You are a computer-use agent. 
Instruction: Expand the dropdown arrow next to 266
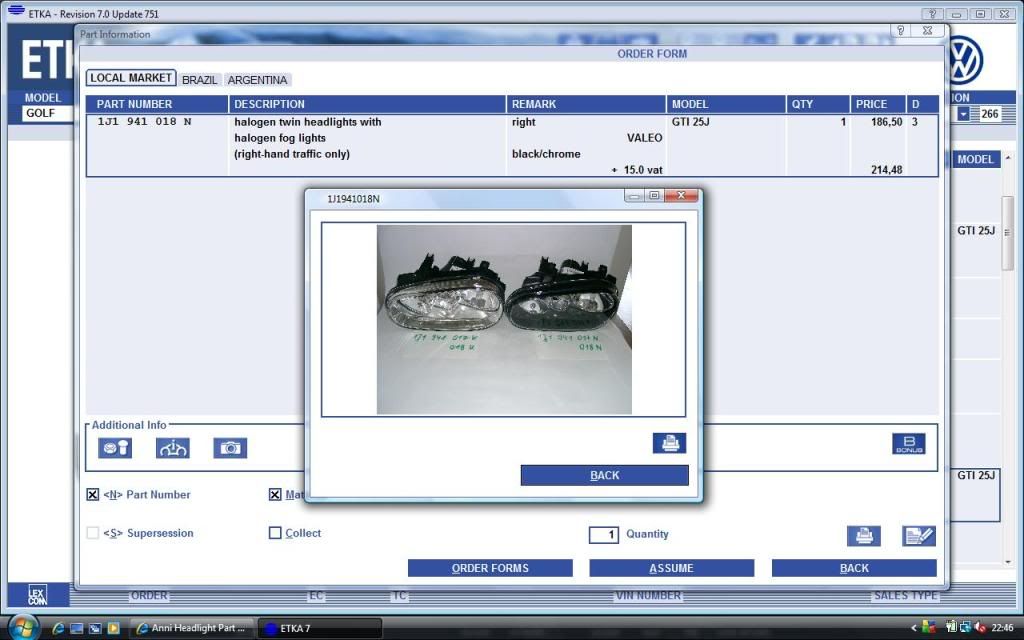(964, 114)
